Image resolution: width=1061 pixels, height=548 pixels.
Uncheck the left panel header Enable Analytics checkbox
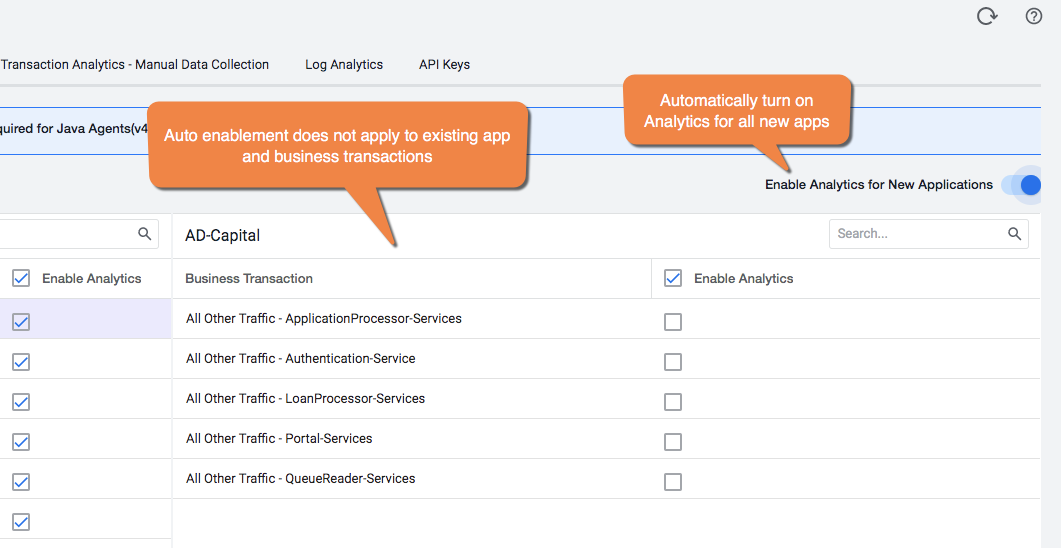coord(21,278)
